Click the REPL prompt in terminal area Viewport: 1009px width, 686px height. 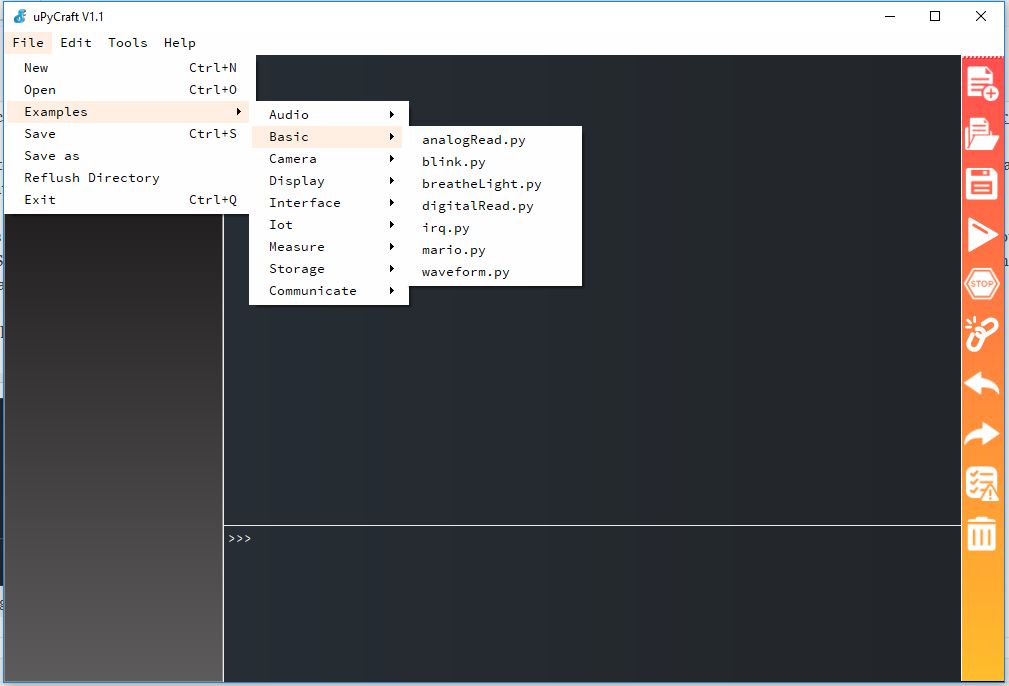pyautogui.click(x=239, y=539)
